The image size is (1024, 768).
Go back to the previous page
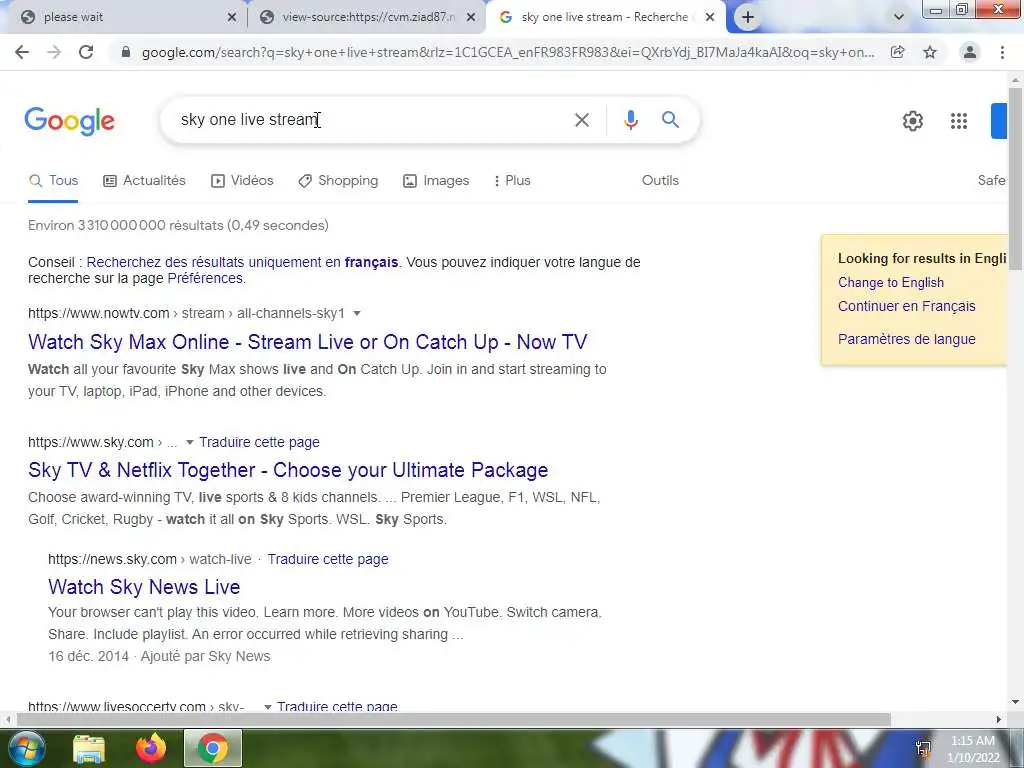coord(22,52)
